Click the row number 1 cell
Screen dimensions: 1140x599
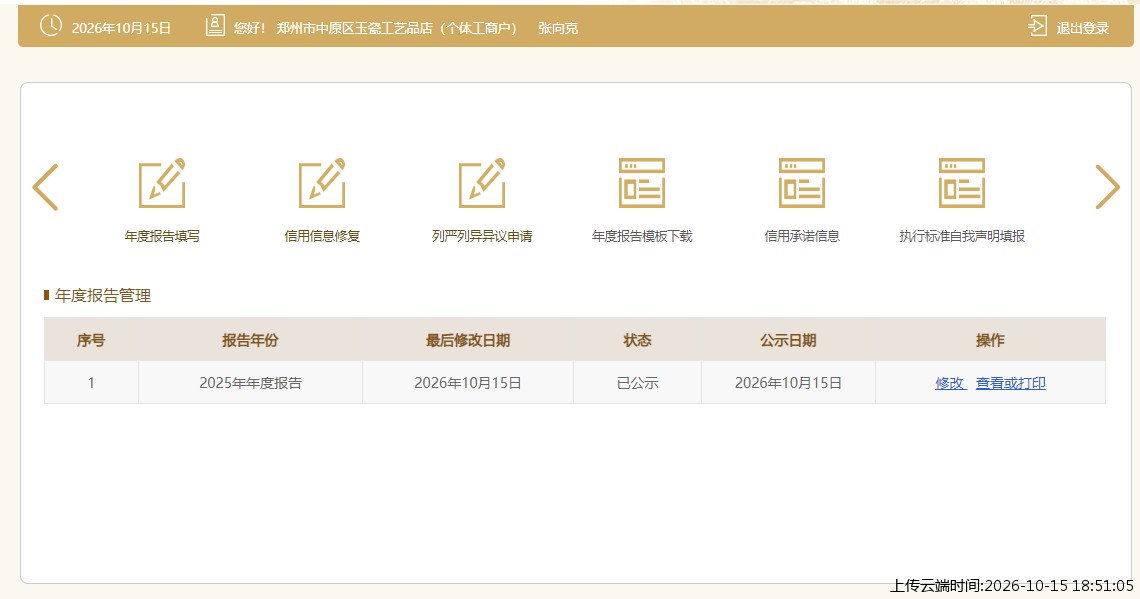pyautogui.click(x=91, y=383)
